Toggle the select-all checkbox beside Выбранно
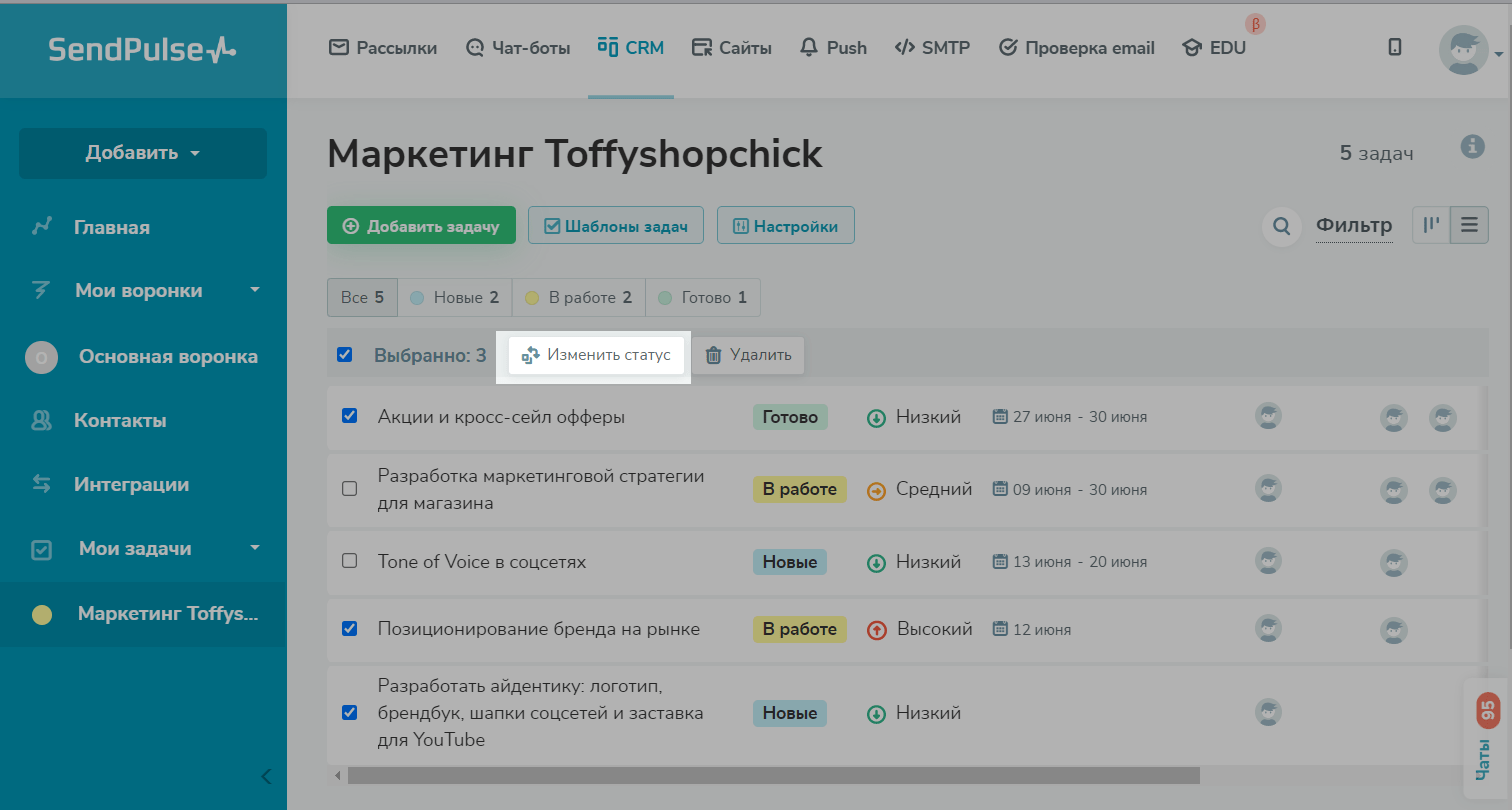The width and height of the screenshot is (1512, 810). [x=345, y=354]
